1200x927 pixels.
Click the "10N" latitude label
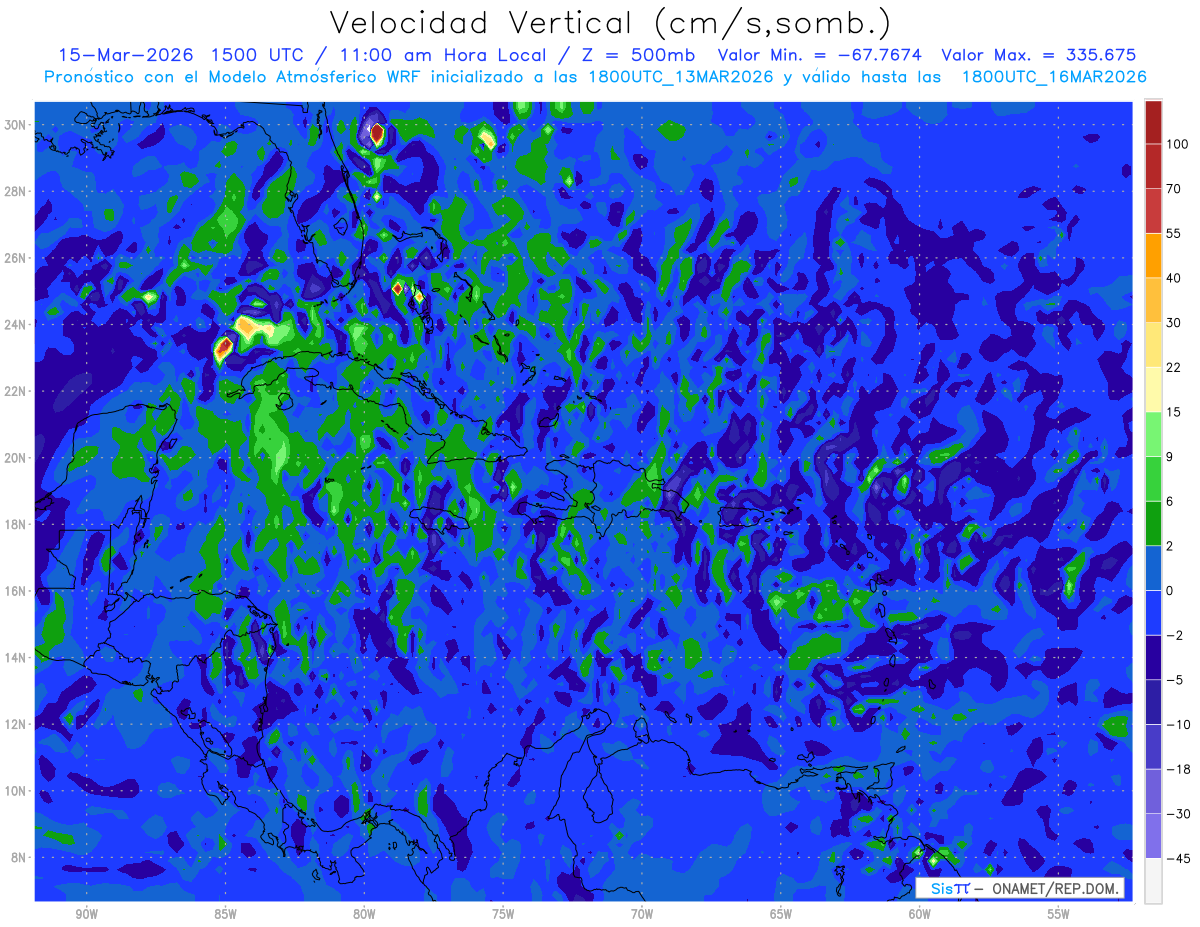click(x=17, y=791)
